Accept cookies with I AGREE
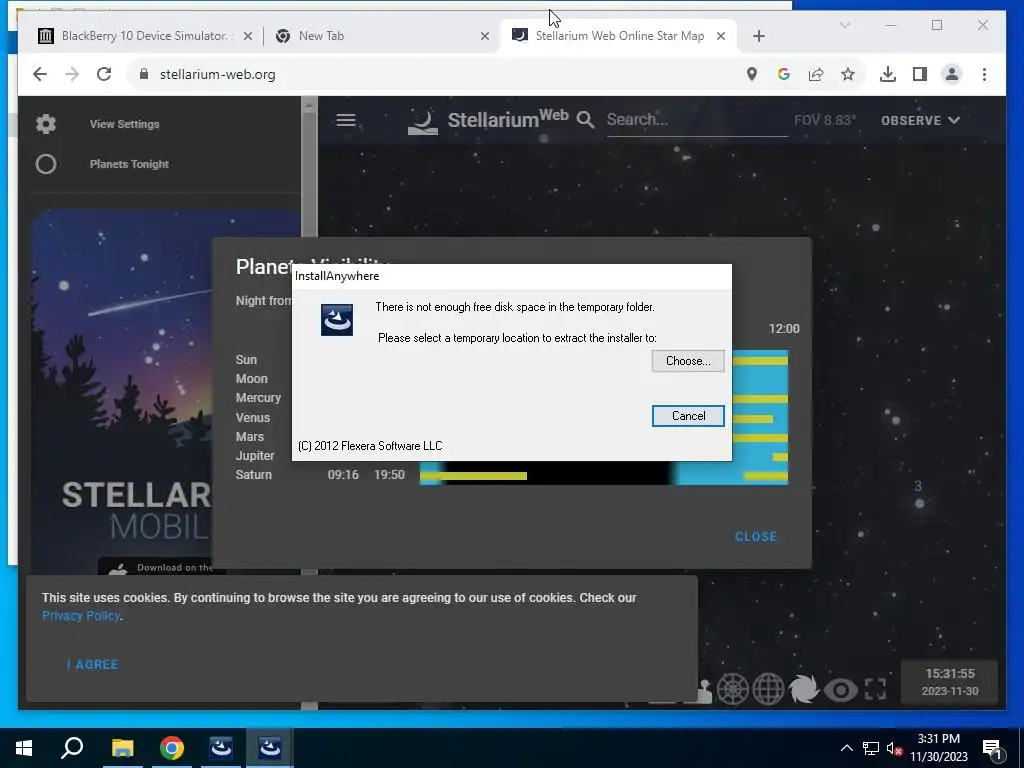The image size is (1024, 768). pyautogui.click(x=92, y=665)
